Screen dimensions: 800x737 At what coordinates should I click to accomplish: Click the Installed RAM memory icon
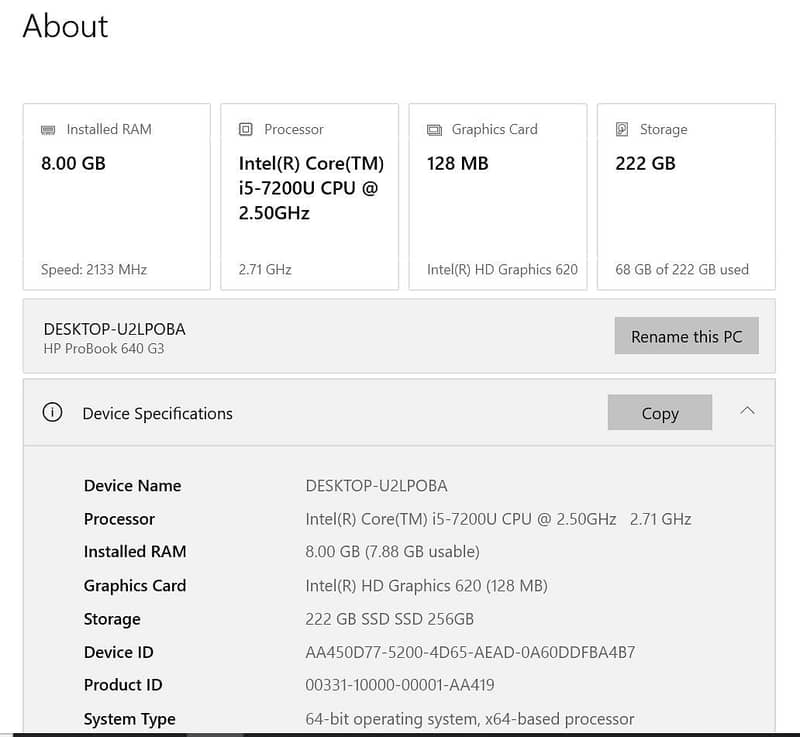coord(48,130)
